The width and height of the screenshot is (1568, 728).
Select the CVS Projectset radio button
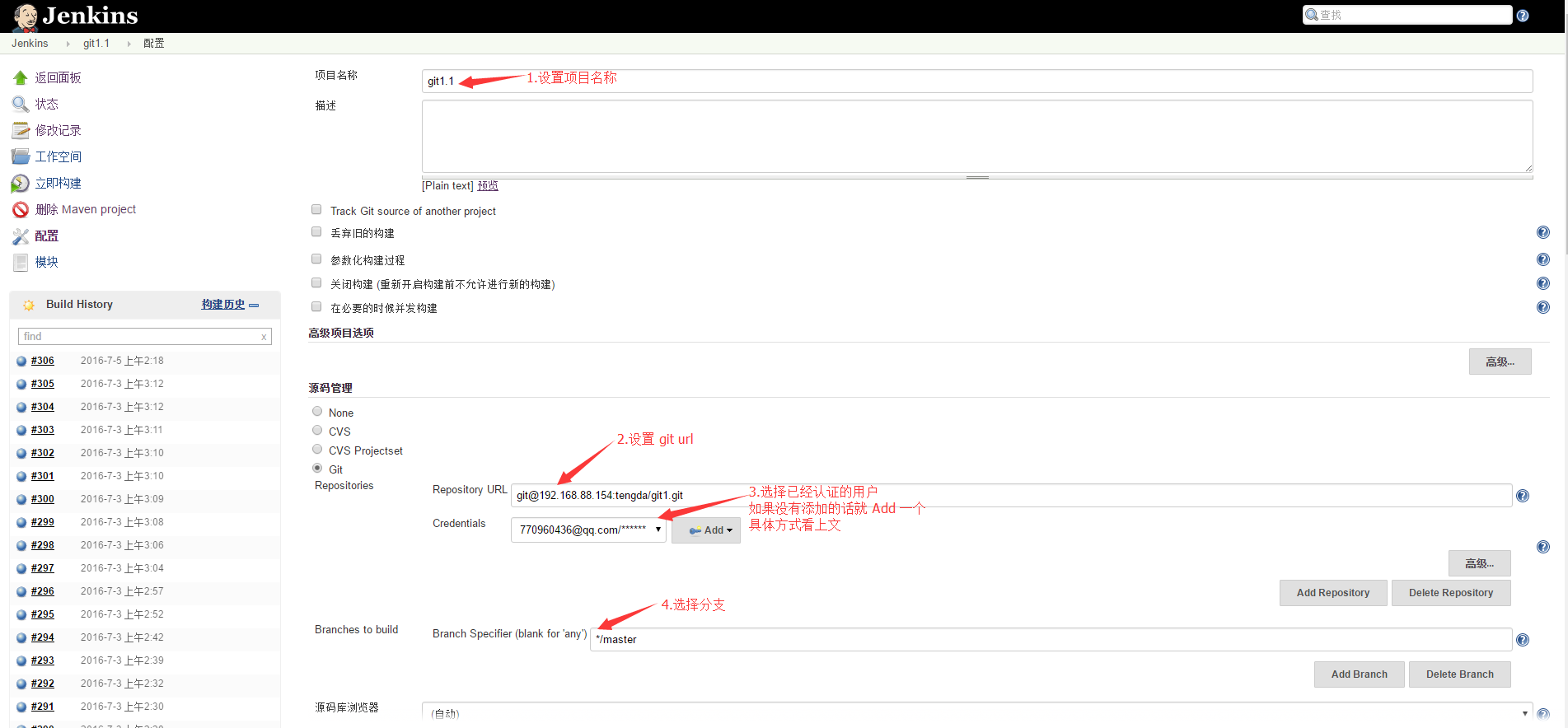pyautogui.click(x=317, y=449)
